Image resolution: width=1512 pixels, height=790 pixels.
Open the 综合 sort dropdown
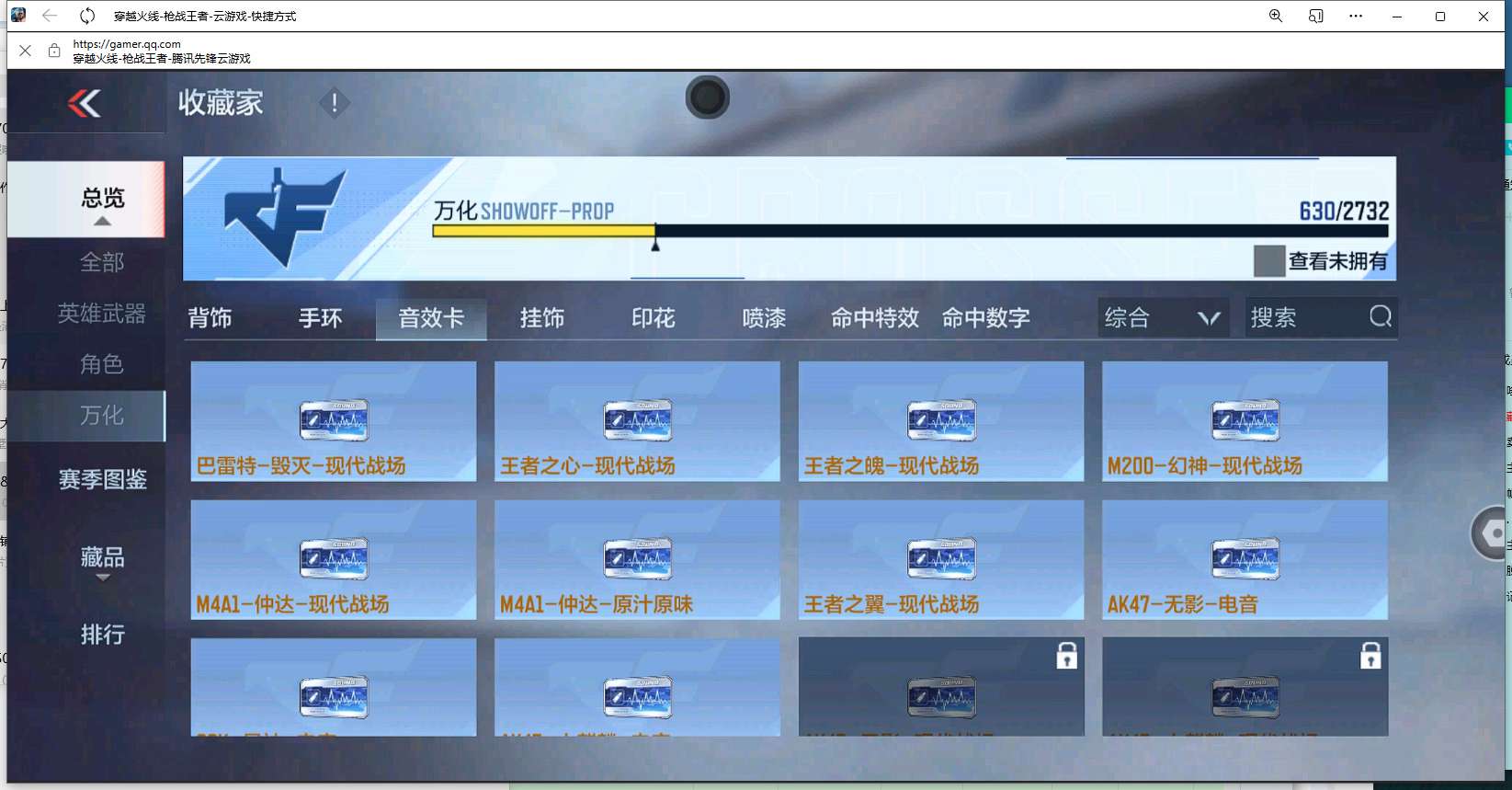1163,317
